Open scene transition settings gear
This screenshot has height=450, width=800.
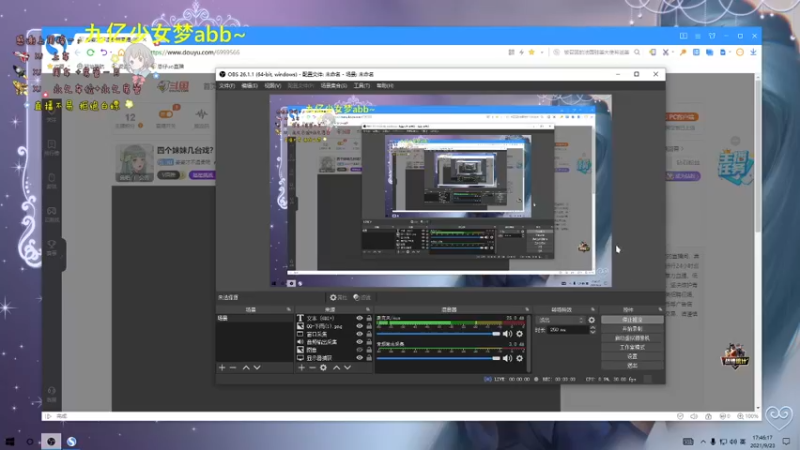point(592,320)
